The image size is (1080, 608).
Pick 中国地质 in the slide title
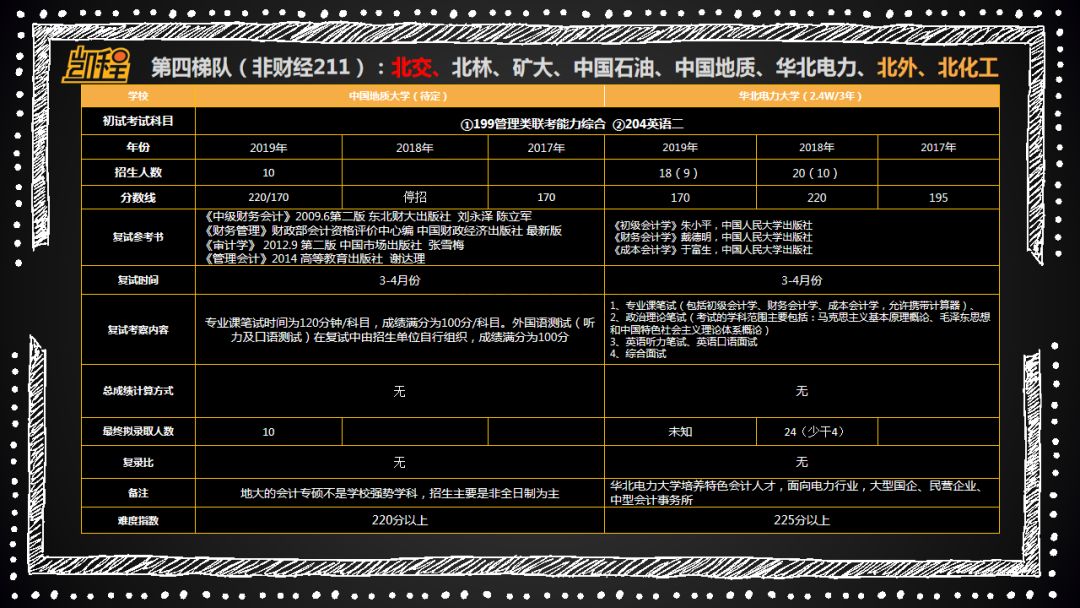pos(715,67)
